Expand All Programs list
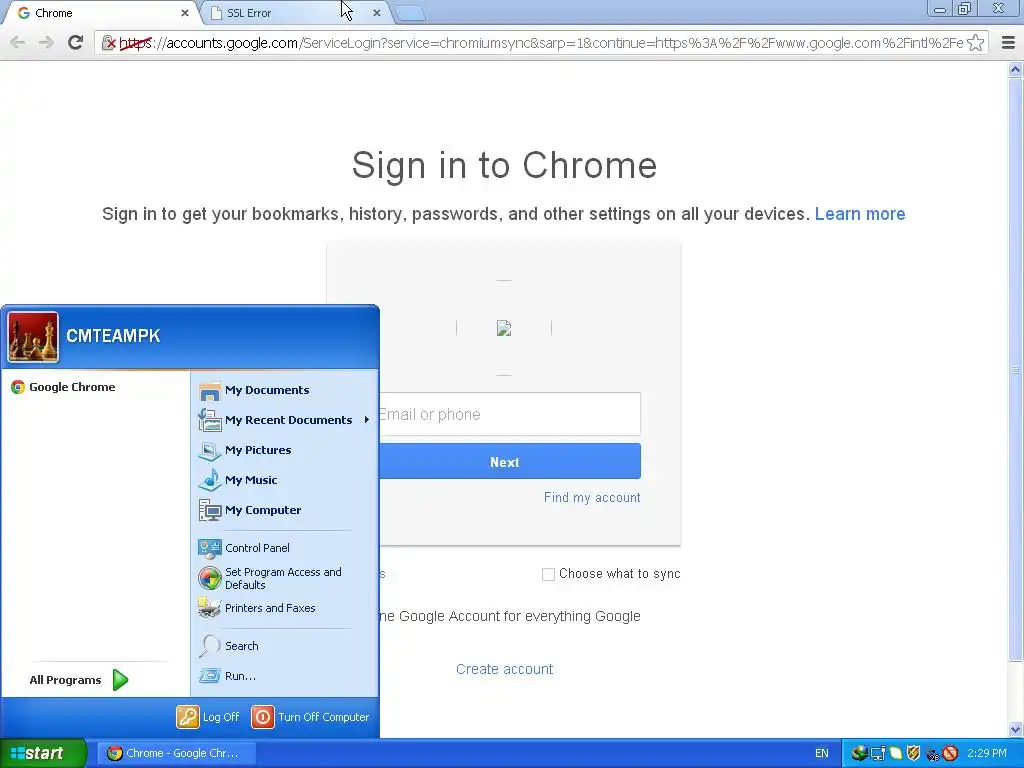The height and width of the screenshot is (768, 1024). [78, 680]
